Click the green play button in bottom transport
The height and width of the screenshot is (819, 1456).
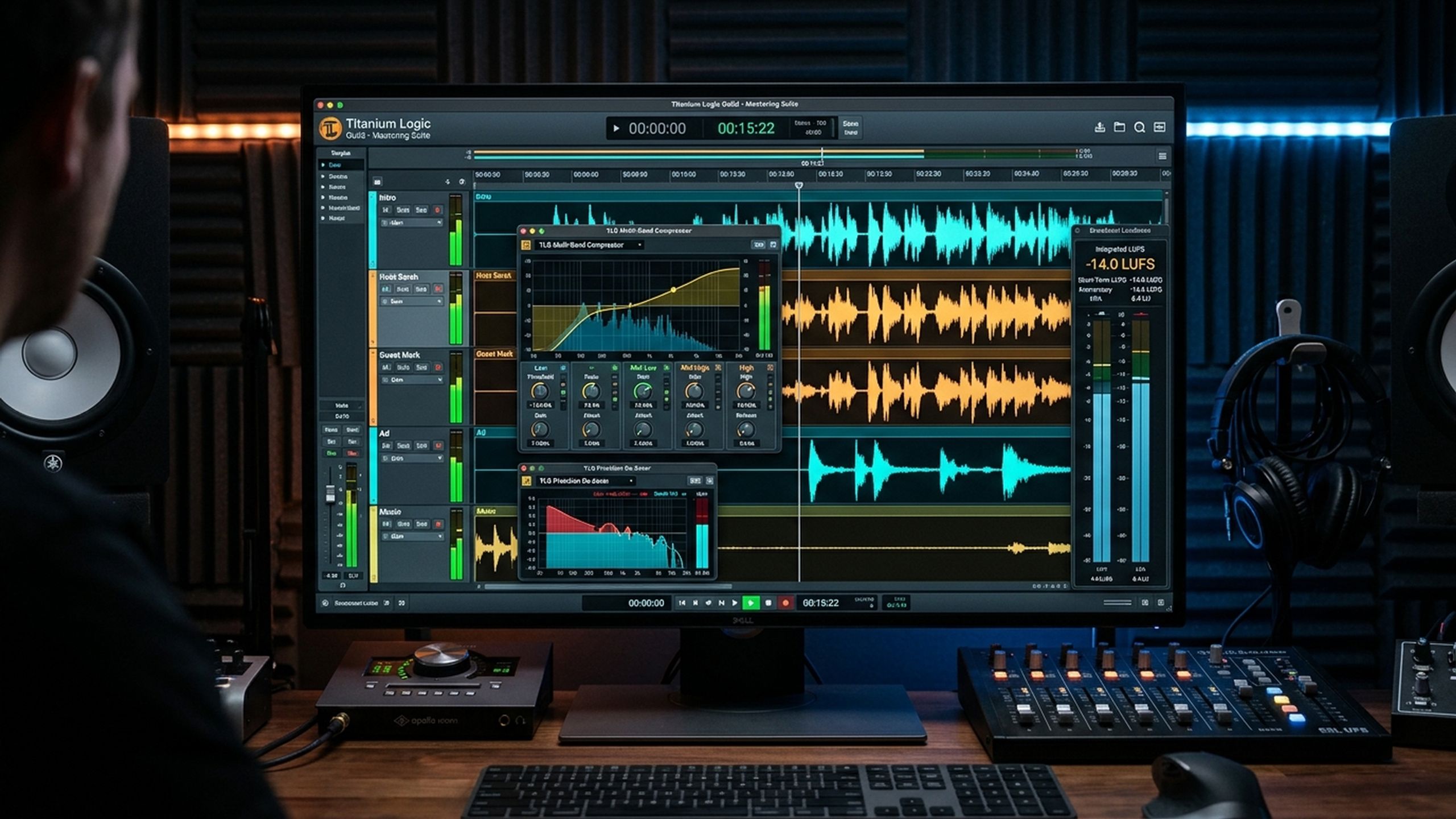[751, 603]
